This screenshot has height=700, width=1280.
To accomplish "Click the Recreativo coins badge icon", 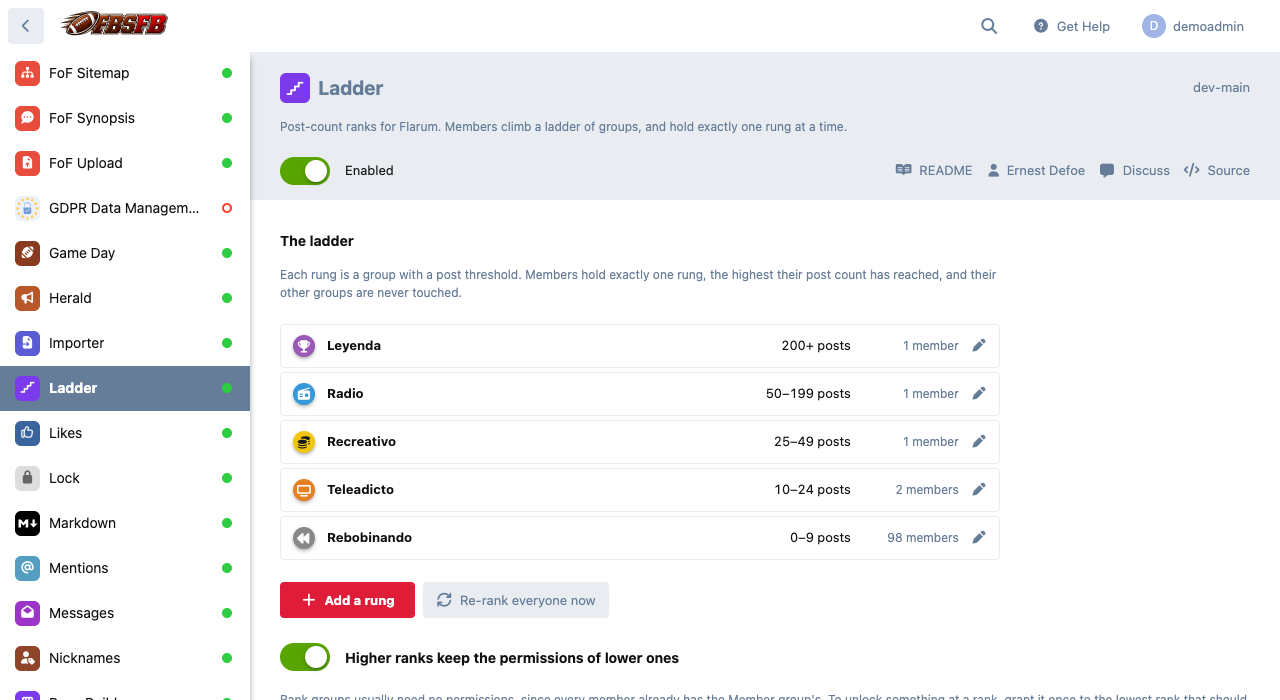I will click(304, 442).
